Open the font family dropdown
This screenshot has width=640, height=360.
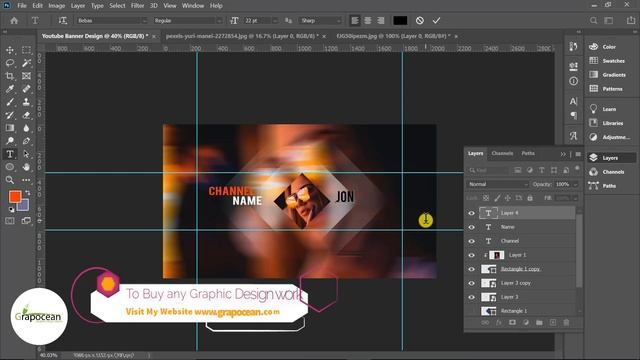pos(111,20)
